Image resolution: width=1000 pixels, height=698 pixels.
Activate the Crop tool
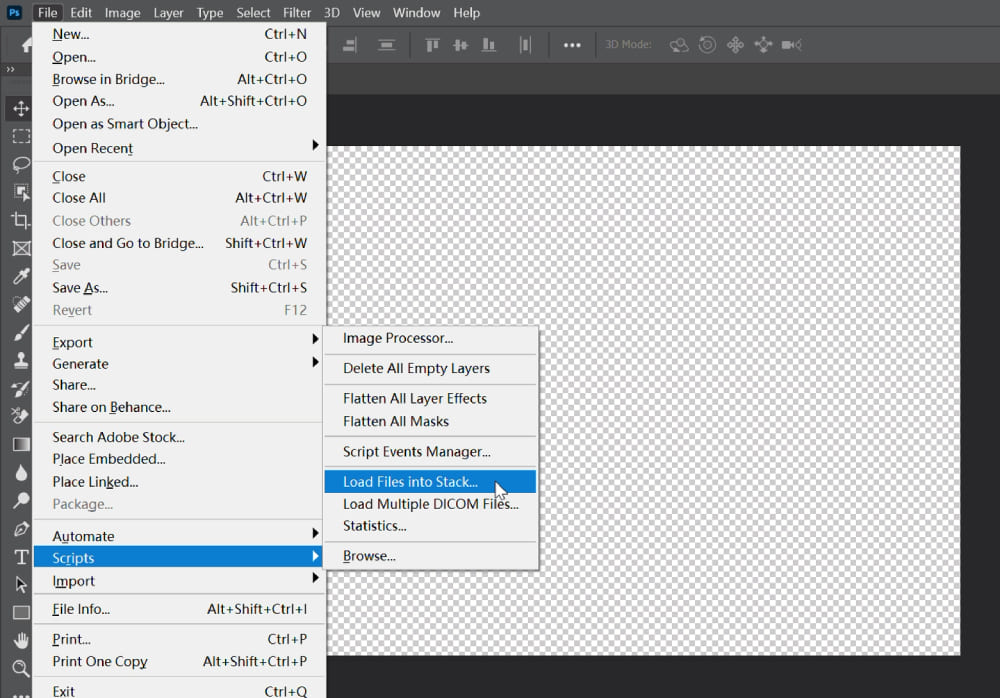21,220
